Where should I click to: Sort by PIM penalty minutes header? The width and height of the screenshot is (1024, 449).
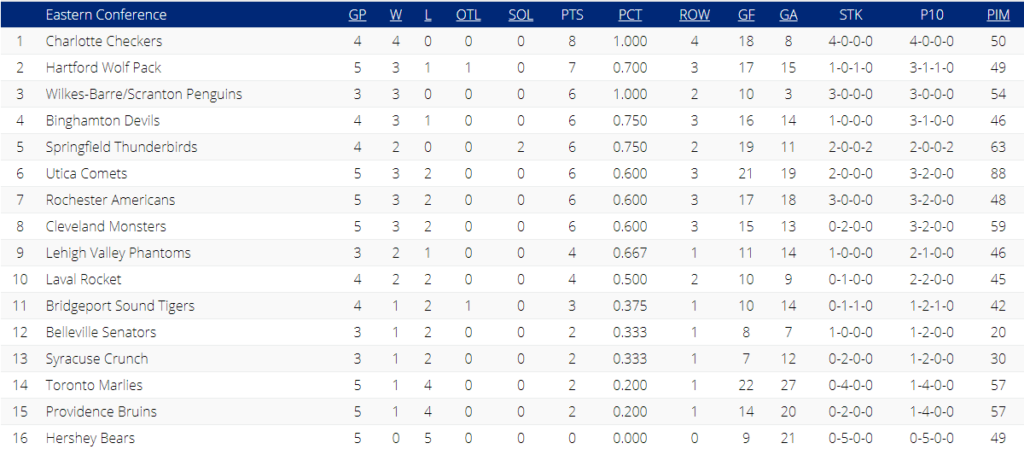point(998,15)
